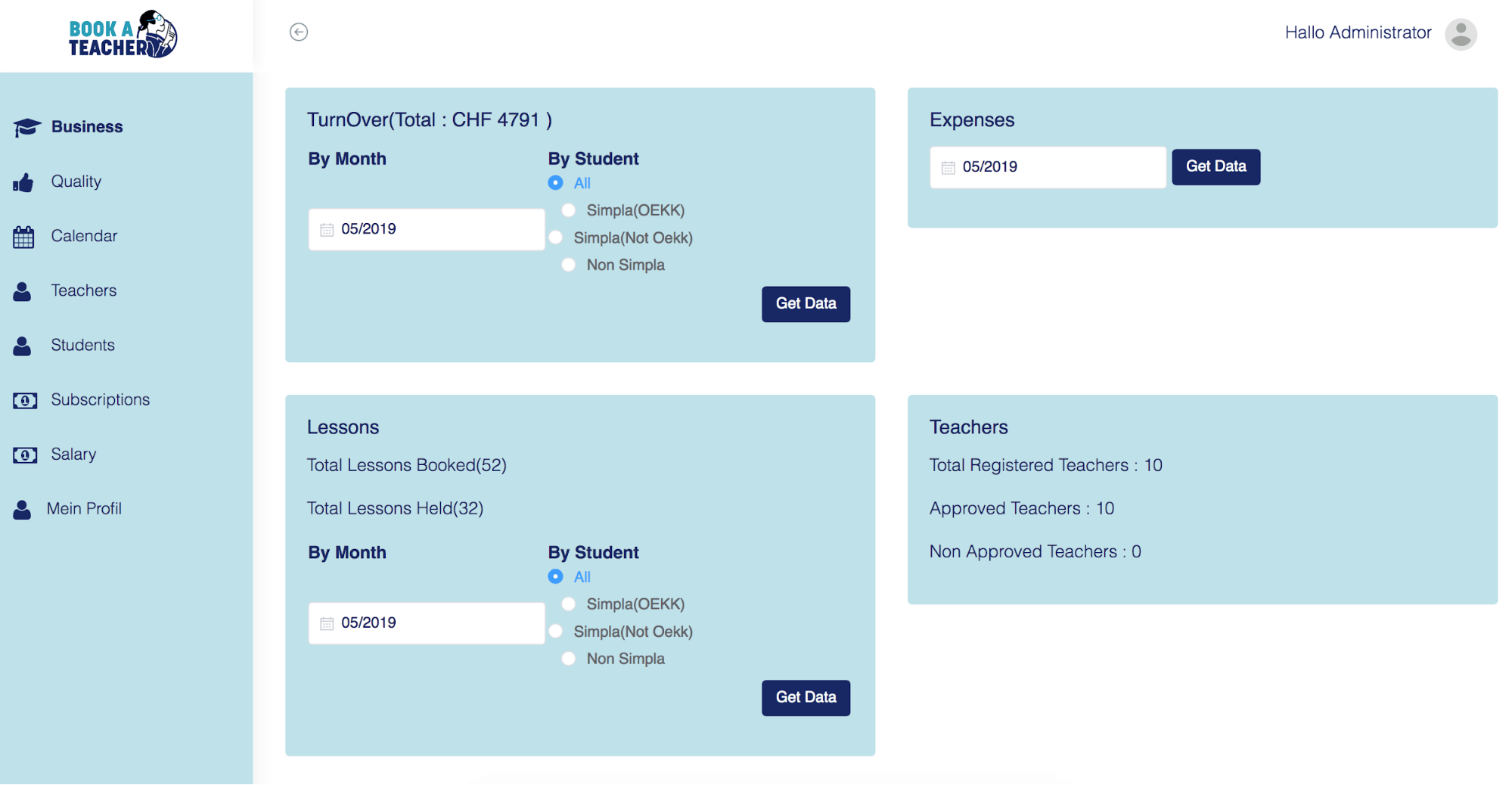Viewport: 1512px width, 785px height.
Task: Select the Business graduation cap icon
Action: (x=25, y=127)
